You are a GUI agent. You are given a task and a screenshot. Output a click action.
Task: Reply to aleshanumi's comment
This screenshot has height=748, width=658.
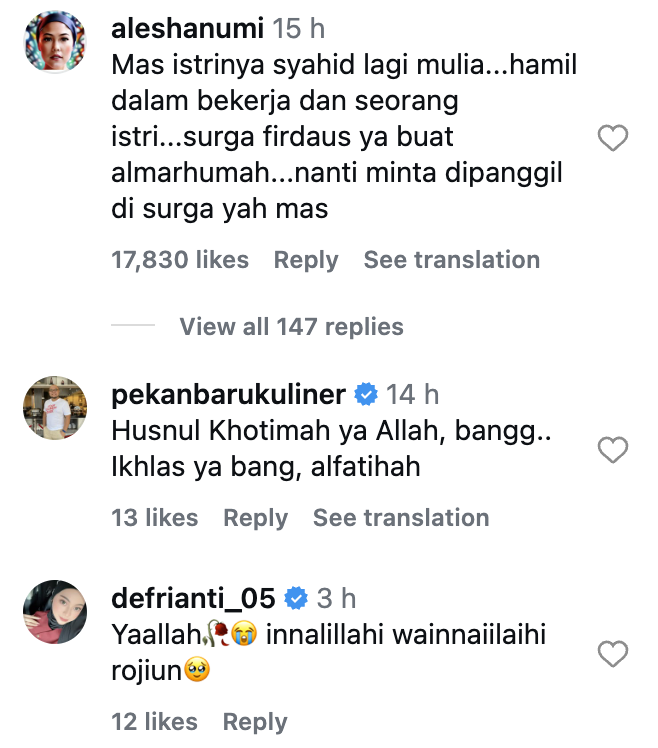coord(306,260)
